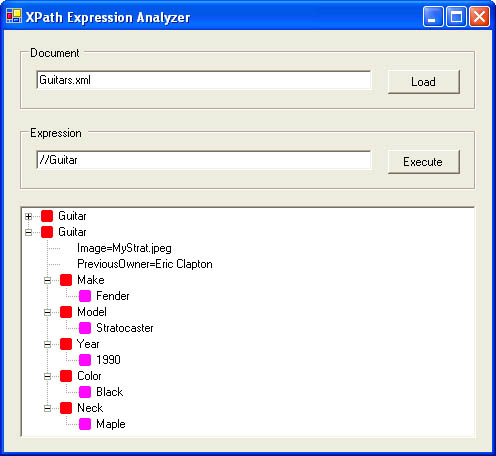Click the app icon in title bar
Screen dimensions: 496x456
(x=14, y=16)
